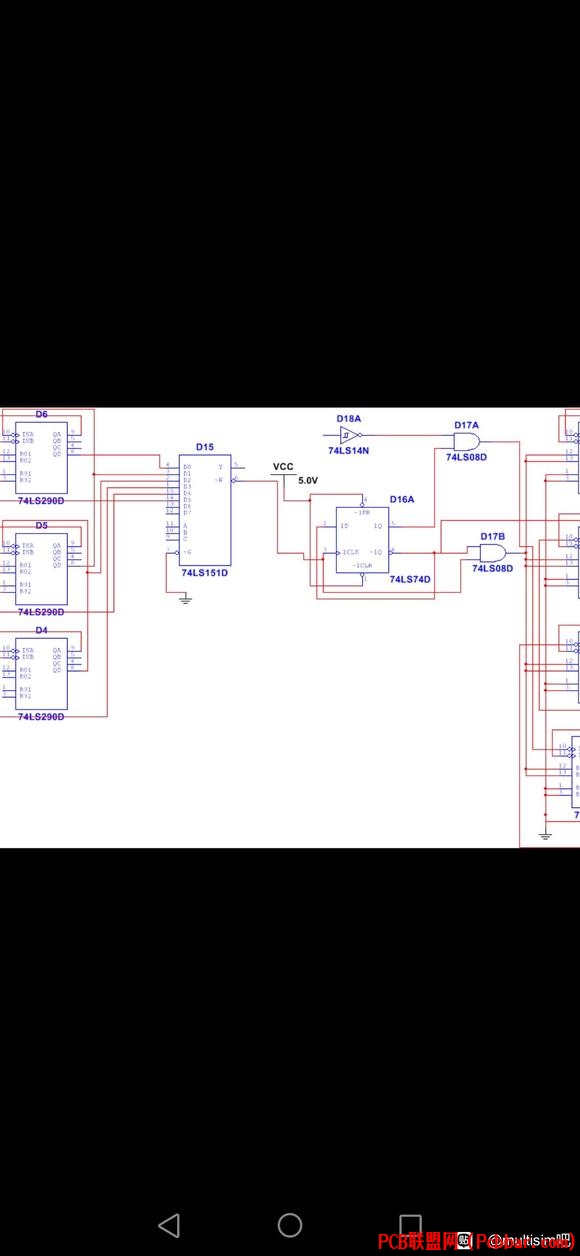Select the D6 74LS290D counter chip
580x1256 pixels.
click(41, 458)
